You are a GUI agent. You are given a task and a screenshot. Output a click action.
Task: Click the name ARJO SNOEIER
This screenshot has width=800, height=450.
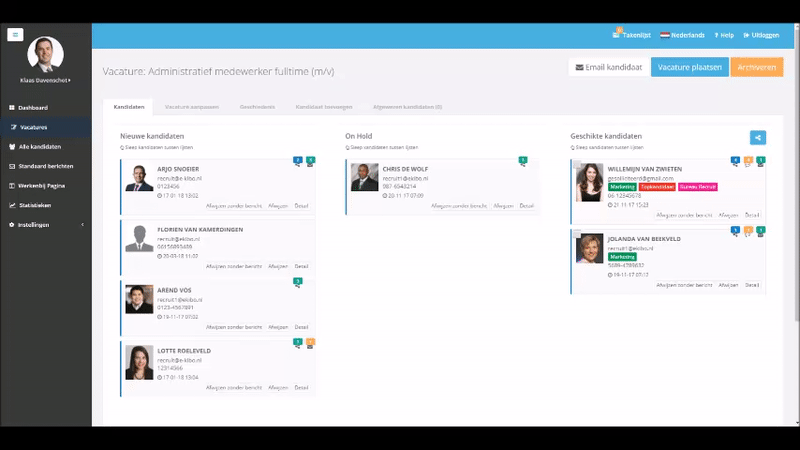(178, 169)
